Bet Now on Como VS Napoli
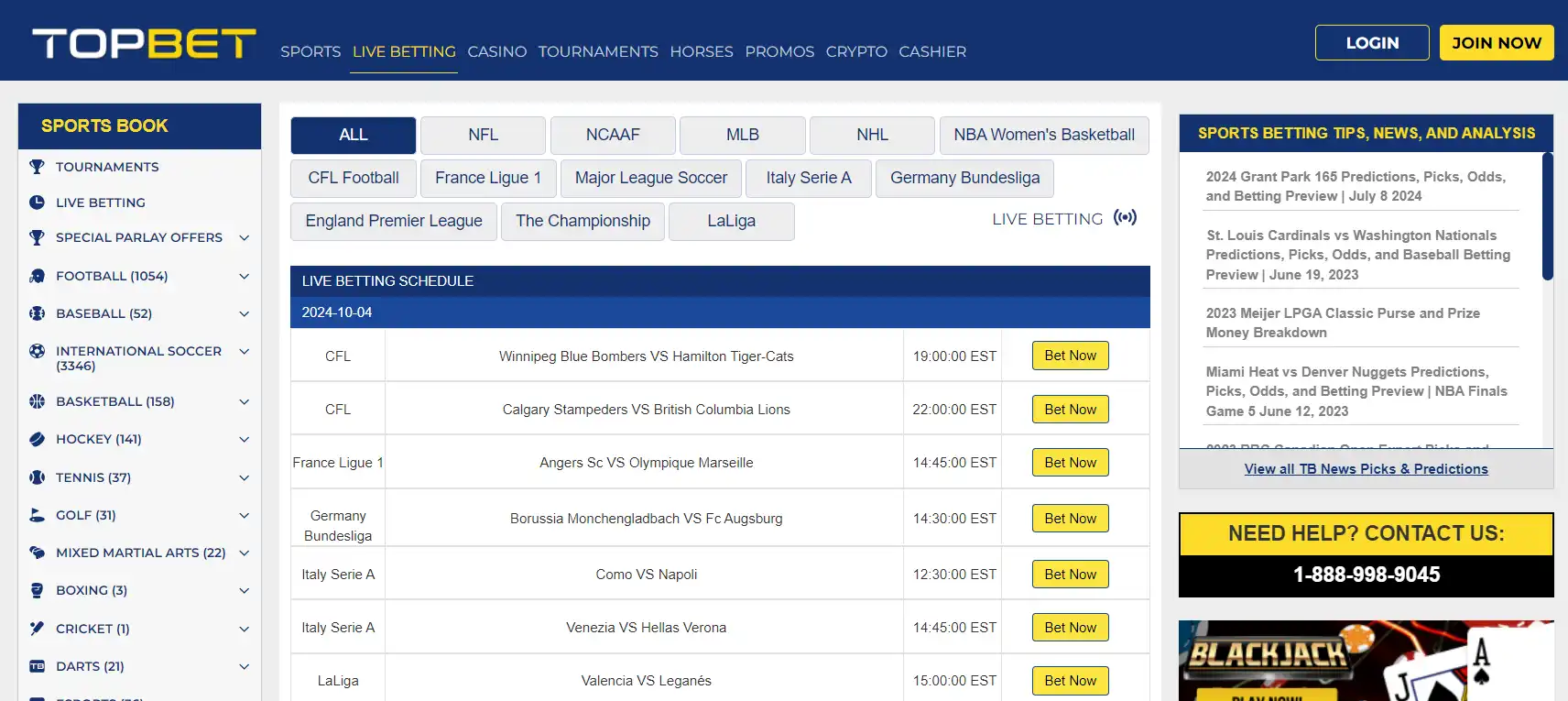This screenshot has height=701, width=1568. (1070, 575)
